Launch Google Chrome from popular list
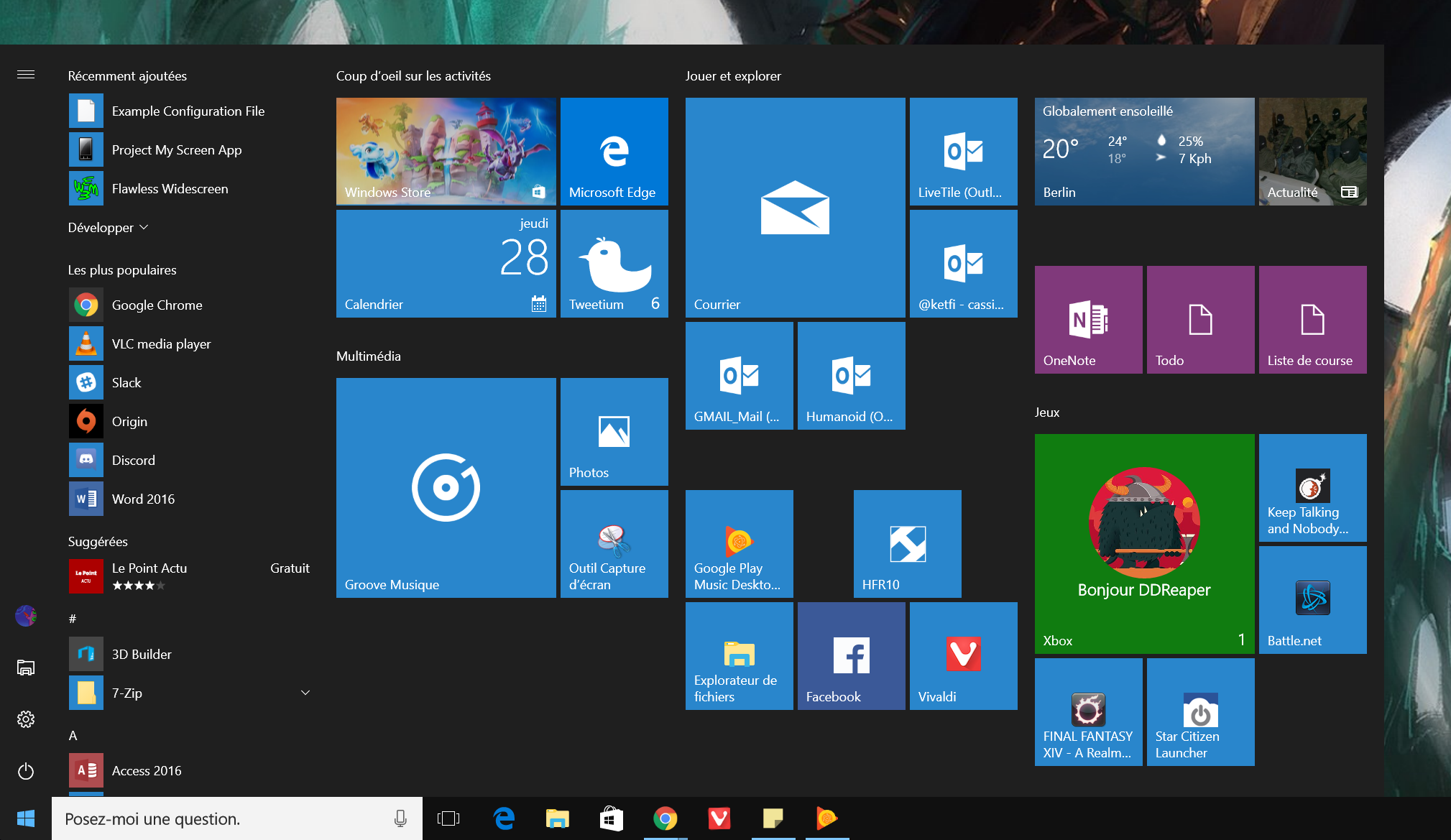 (x=190, y=305)
